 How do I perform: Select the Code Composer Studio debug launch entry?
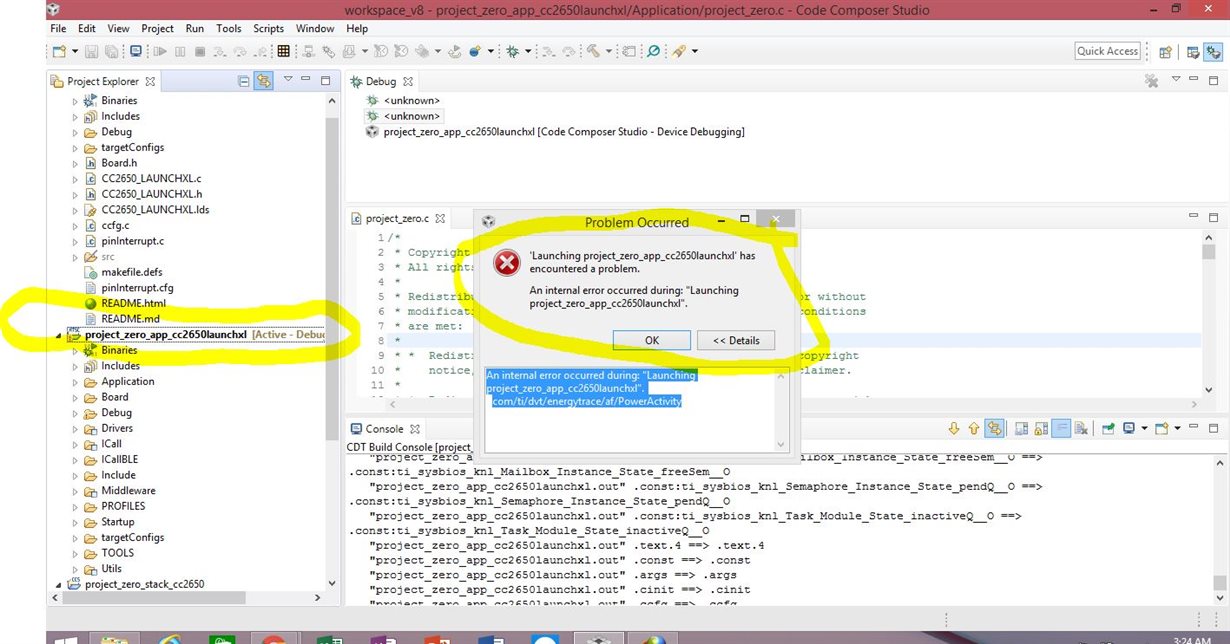click(563, 132)
